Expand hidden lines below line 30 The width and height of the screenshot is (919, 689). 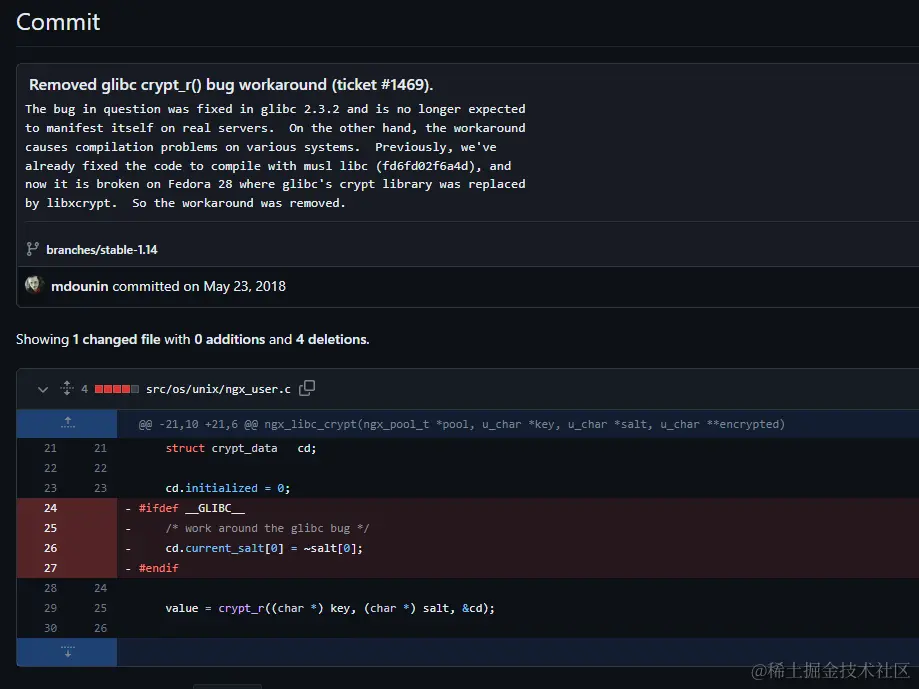click(x=67, y=651)
